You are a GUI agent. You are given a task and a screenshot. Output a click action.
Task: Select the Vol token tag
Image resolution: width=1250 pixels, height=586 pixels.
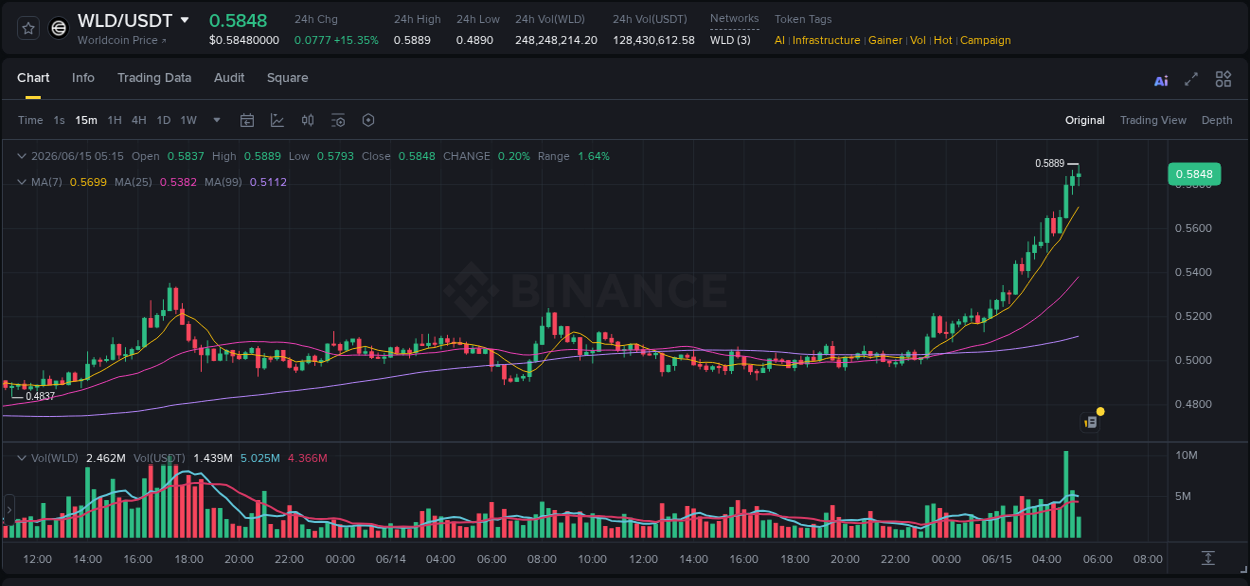[x=918, y=40]
